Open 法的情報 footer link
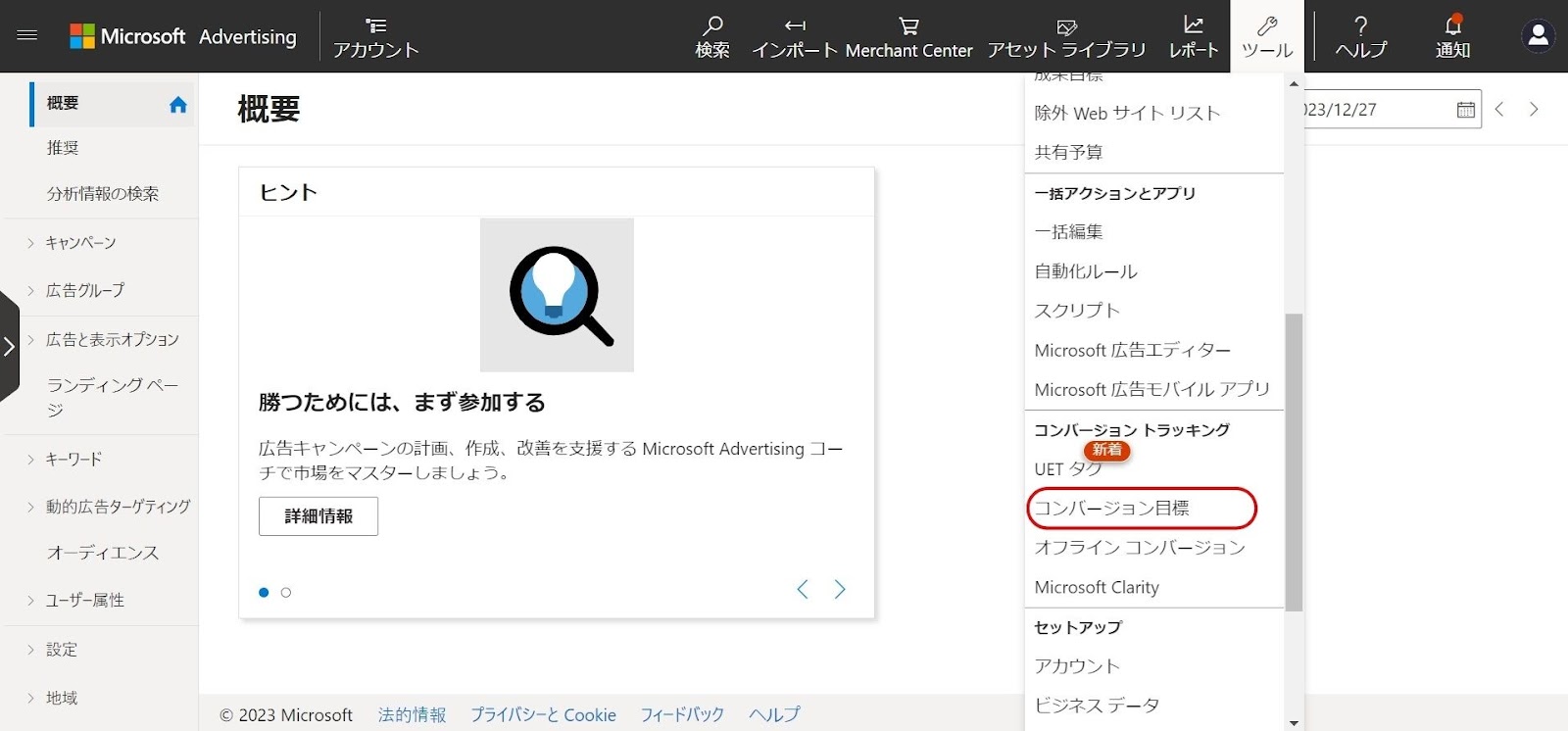The image size is (1568, 731). (x=412, y=715)
